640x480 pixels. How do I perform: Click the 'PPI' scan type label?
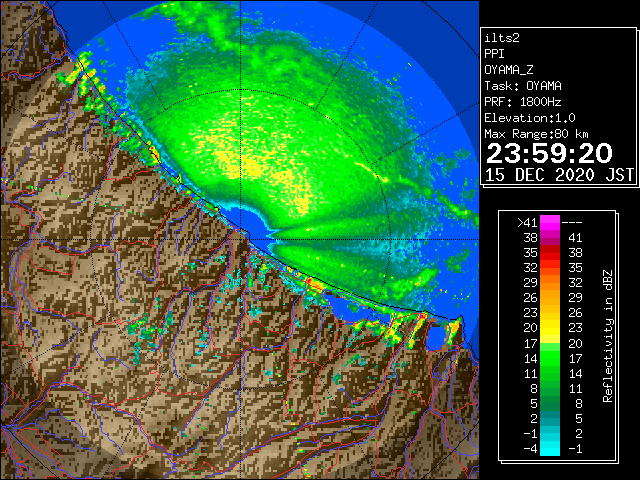coord(494,54)
